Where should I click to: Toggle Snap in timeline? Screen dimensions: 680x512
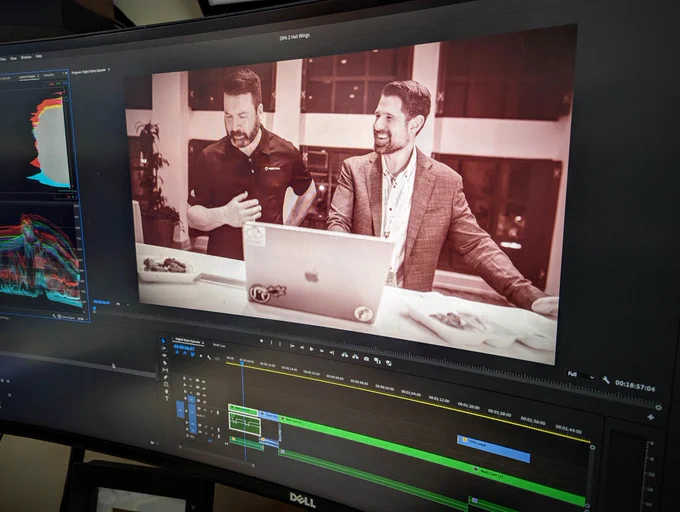pos(185,353)
